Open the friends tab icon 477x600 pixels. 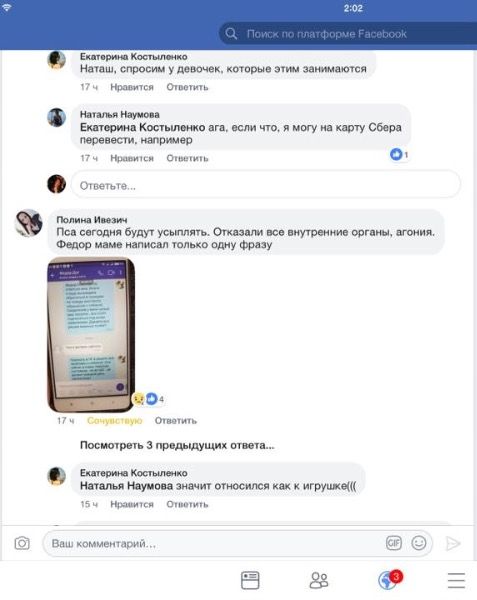click(319, 580)
